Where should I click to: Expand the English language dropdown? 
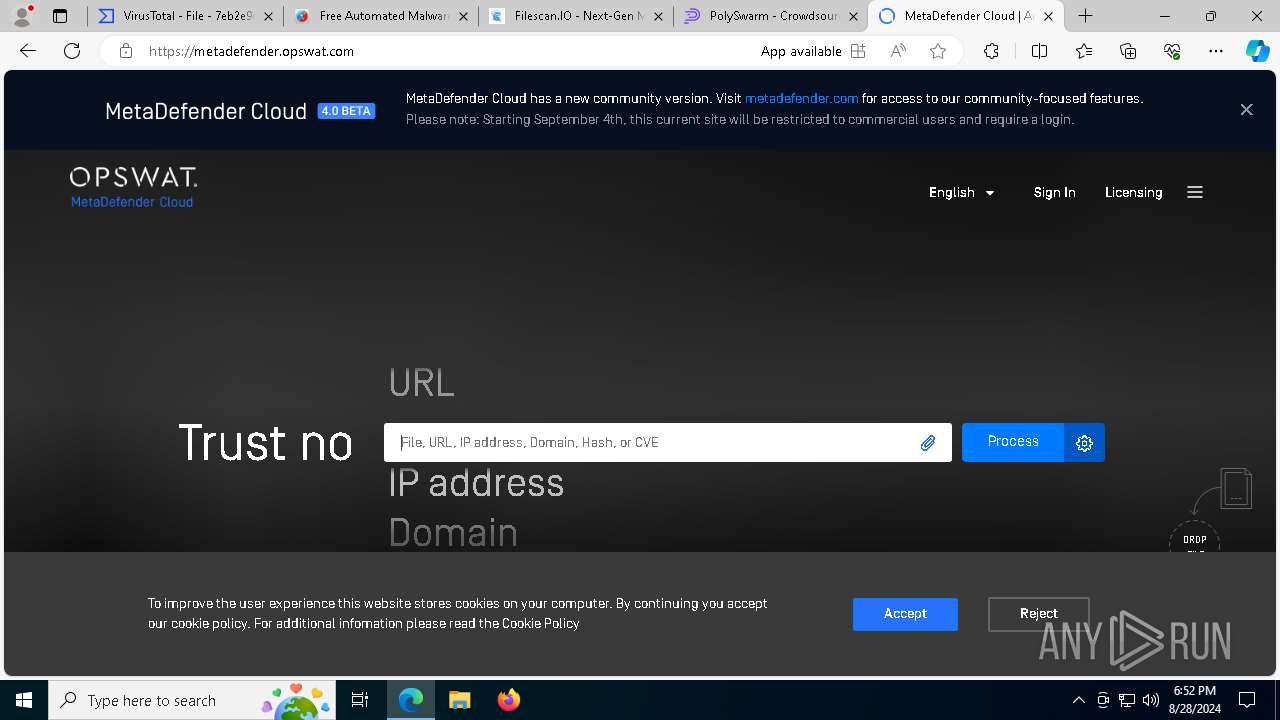(x=961, y=193)
